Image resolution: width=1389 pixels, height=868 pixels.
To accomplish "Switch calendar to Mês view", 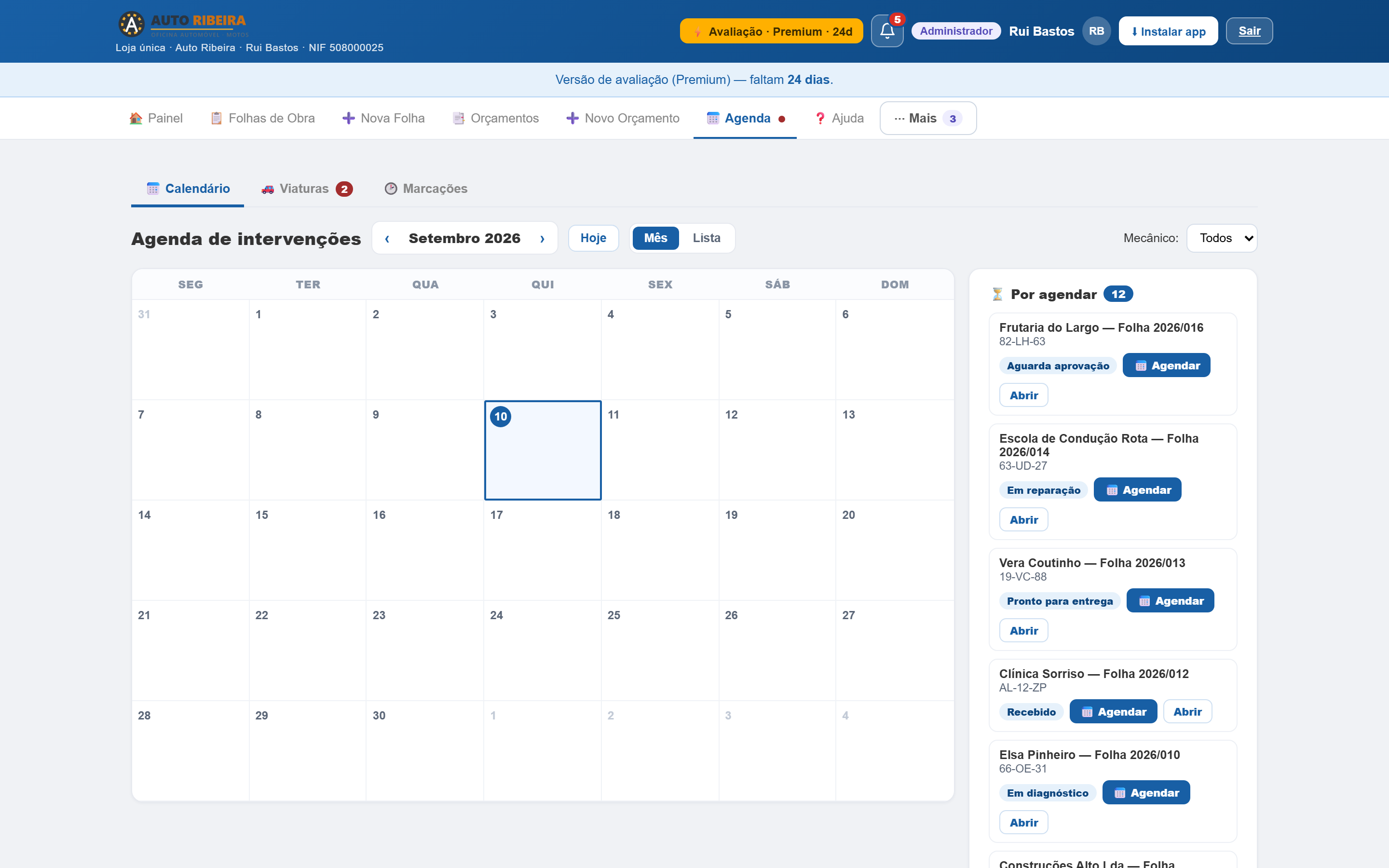I will click(x=655, y=238).
